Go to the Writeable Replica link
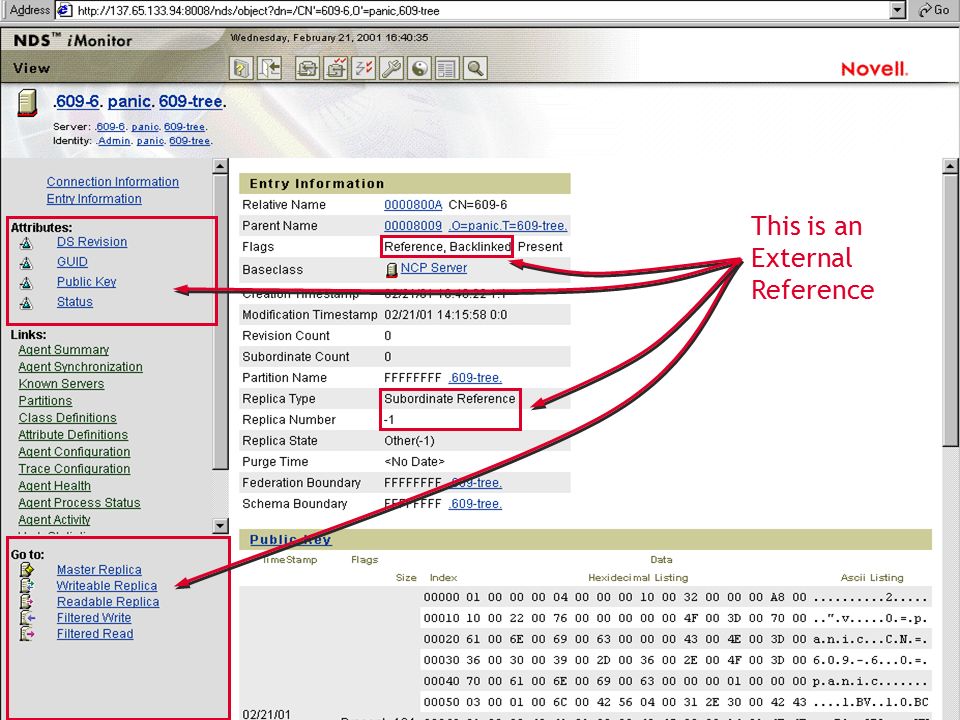960x720 pixels. pyautogui.click(x=107, y=586)
